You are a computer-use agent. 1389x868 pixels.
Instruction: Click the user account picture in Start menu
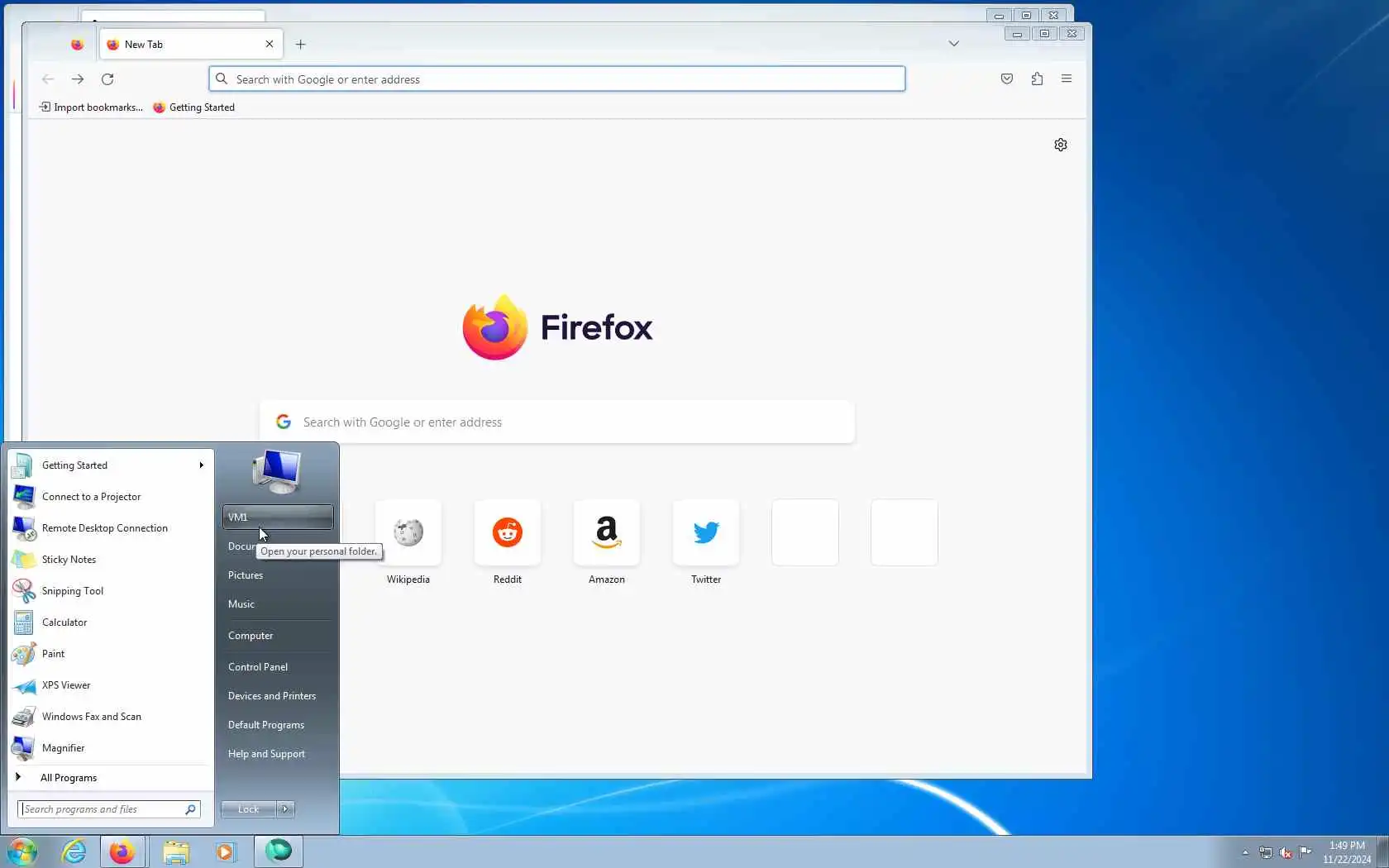[x=277, y=471]
